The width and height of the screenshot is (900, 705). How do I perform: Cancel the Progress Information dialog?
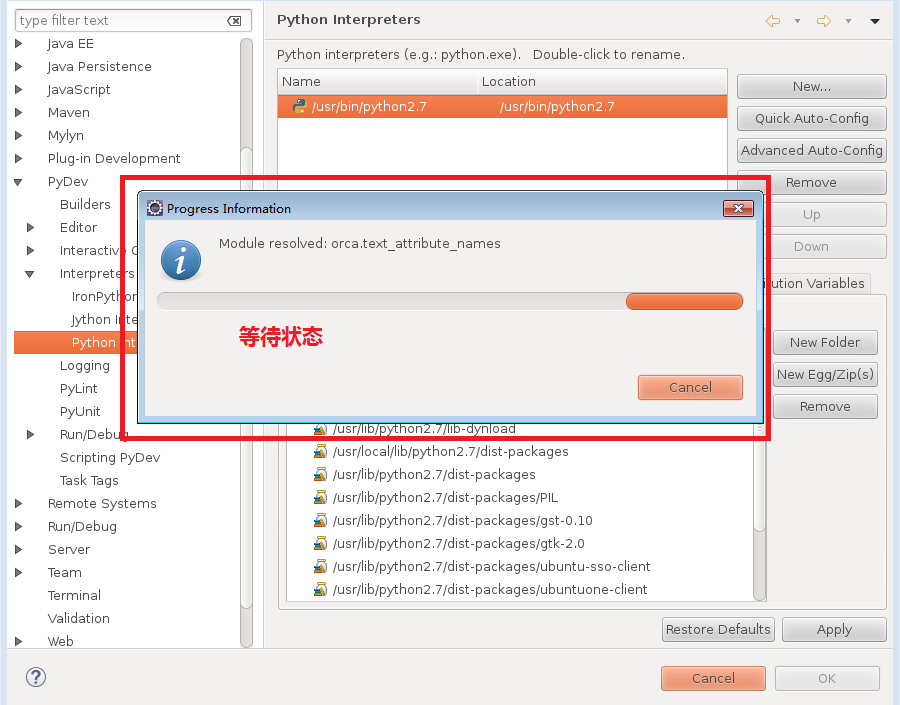pos(690,387)
